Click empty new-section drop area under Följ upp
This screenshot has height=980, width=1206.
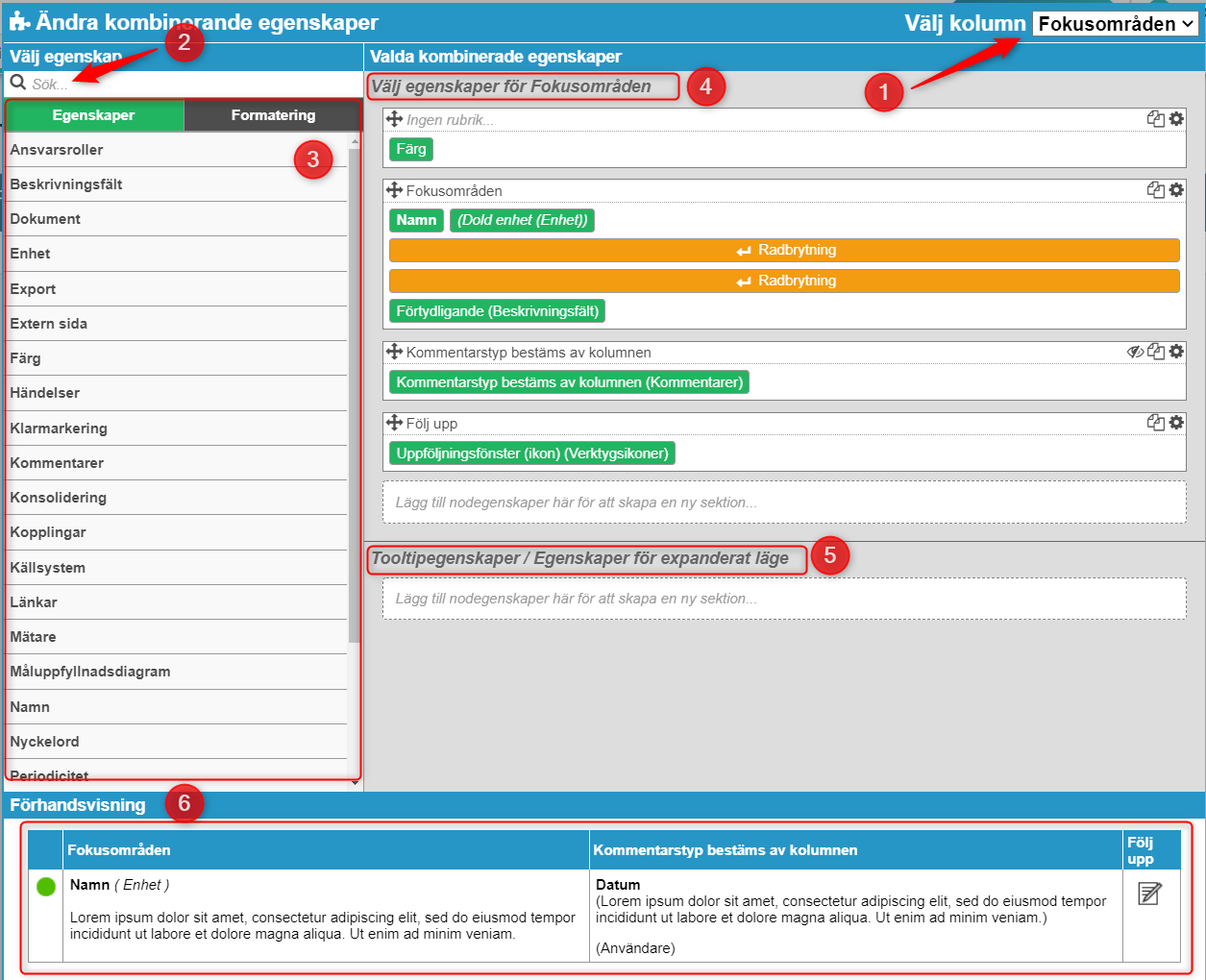(x=784, y=502)
